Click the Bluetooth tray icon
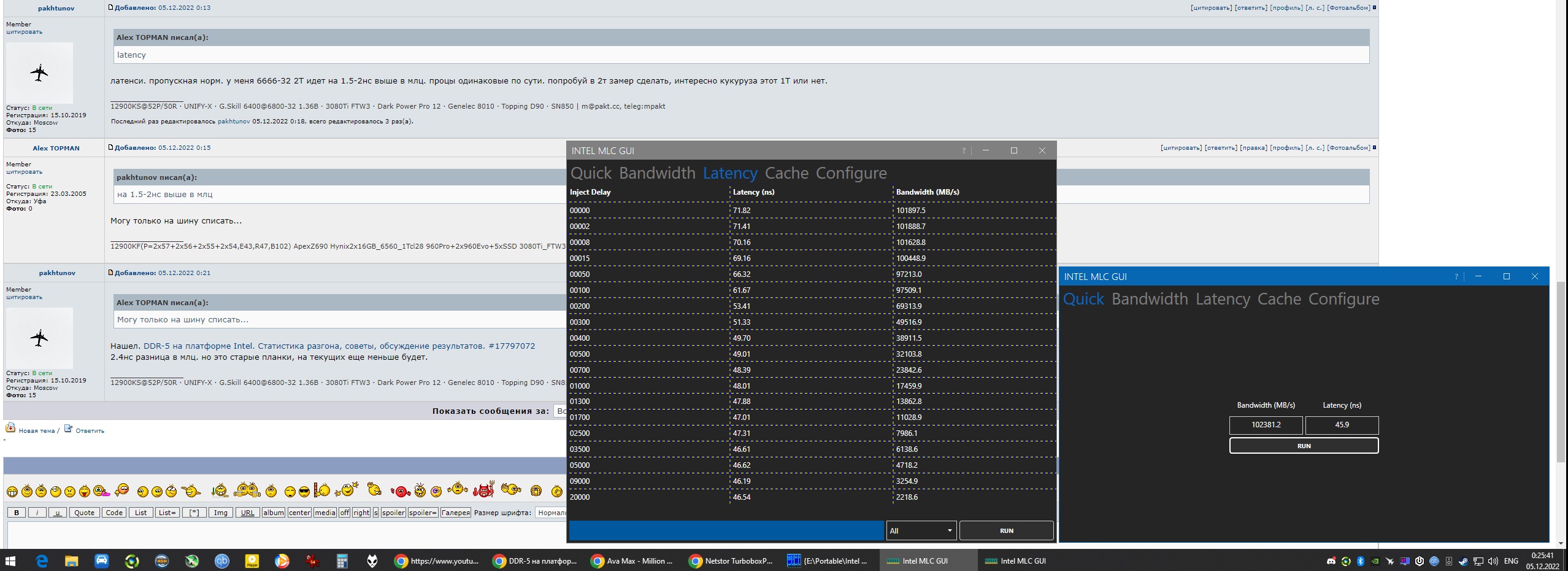Viewport: 1568px width, 571px height. (x=1360, y=561)
